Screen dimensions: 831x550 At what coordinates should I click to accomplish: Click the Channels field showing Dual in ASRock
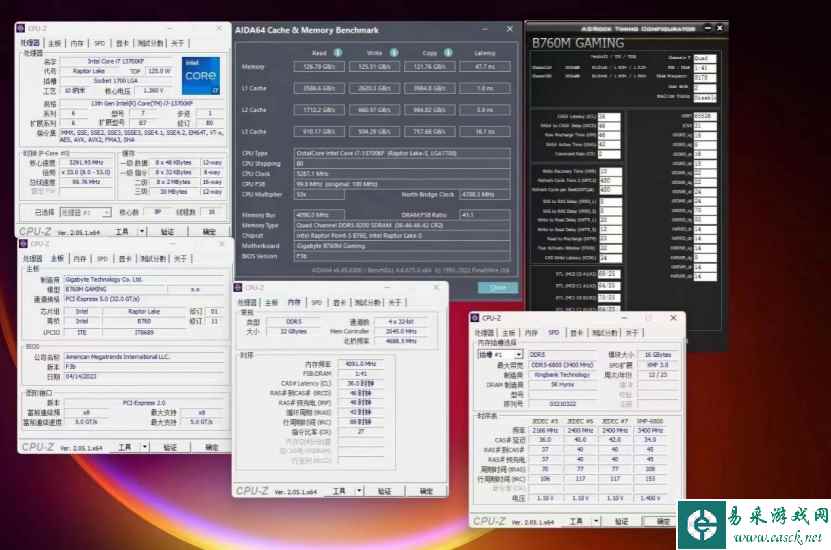pos(705,58)
